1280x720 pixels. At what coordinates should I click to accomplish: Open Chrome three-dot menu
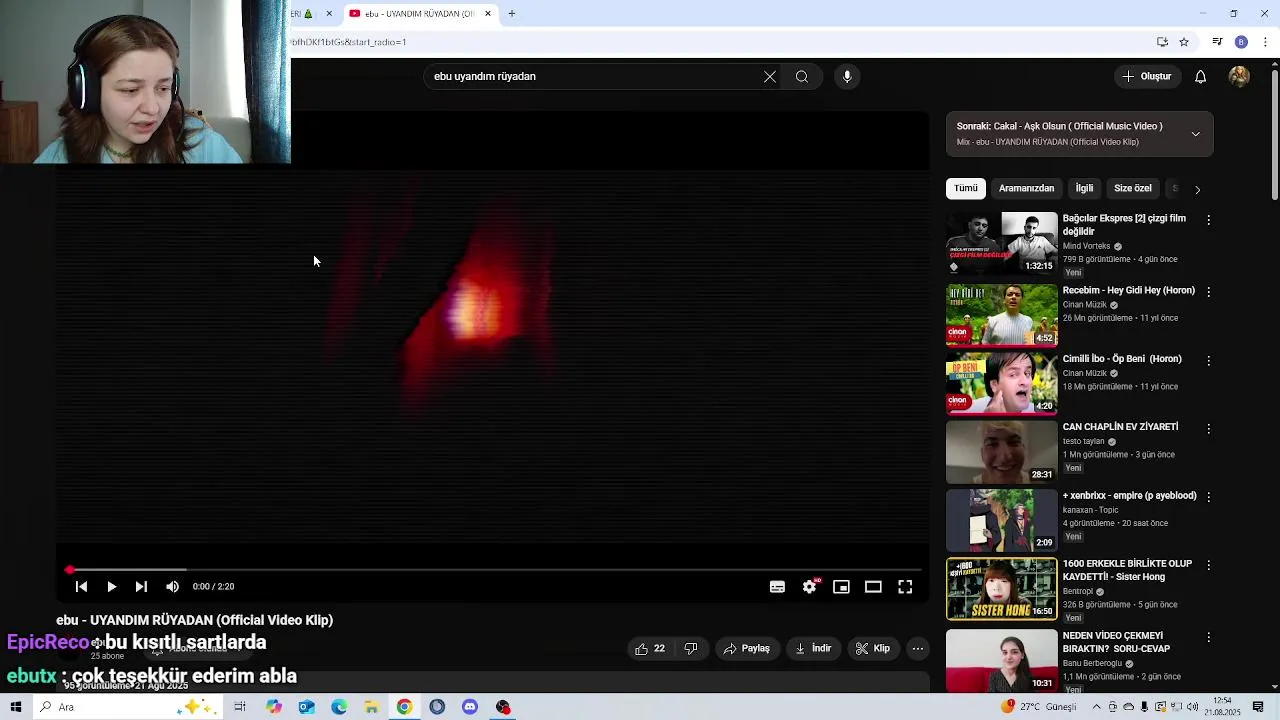coord(1266,42)
